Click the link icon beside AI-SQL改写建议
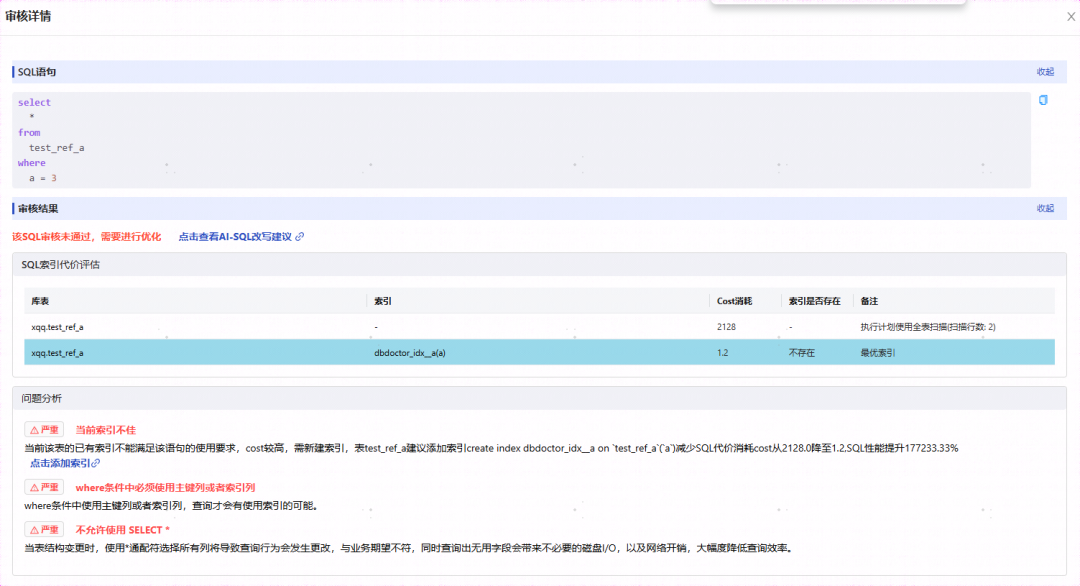The image size is (1080, 586). click(300, 237)
